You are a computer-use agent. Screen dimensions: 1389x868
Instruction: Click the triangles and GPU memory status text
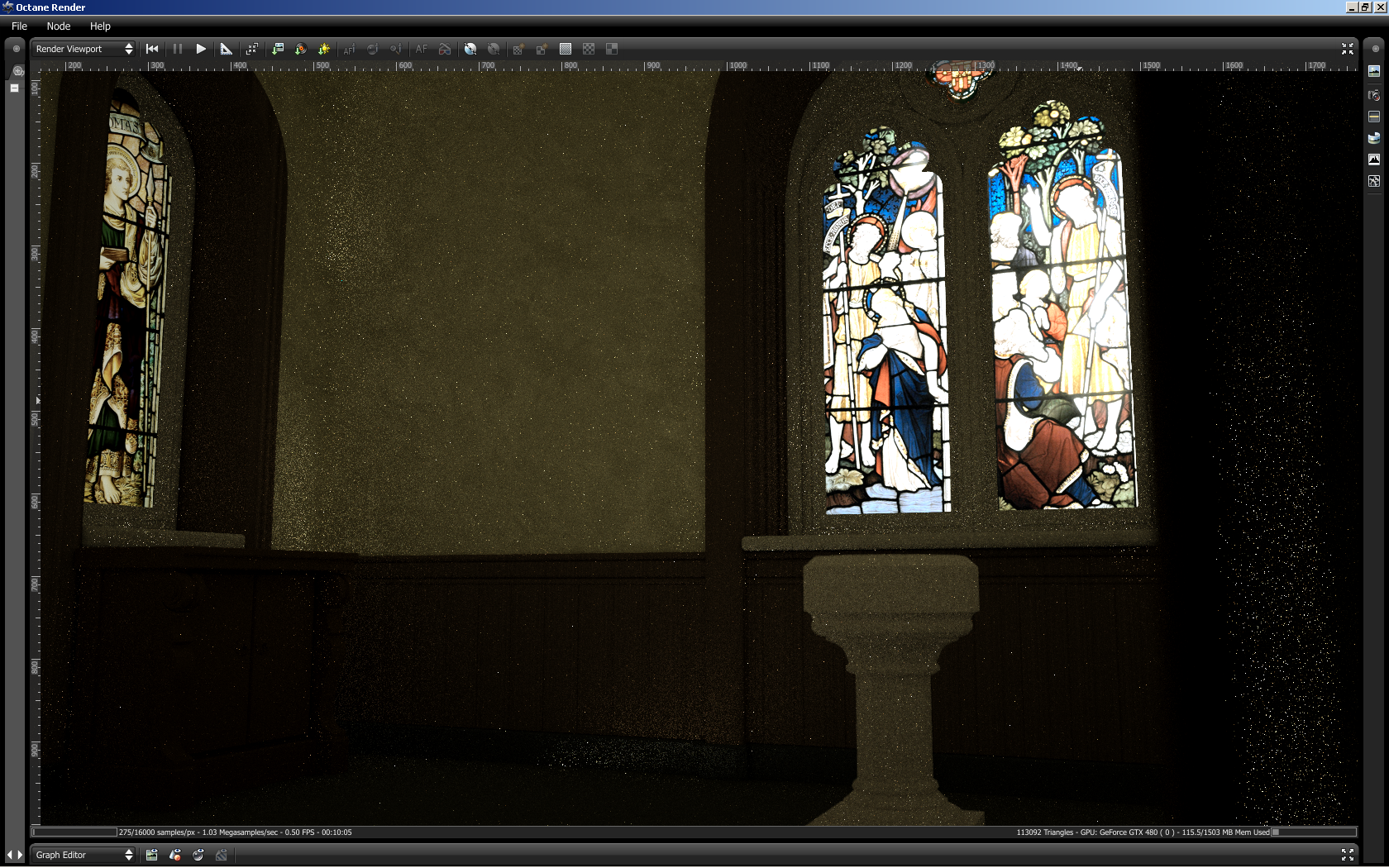pyautogui.click(x=1143, y=832)
